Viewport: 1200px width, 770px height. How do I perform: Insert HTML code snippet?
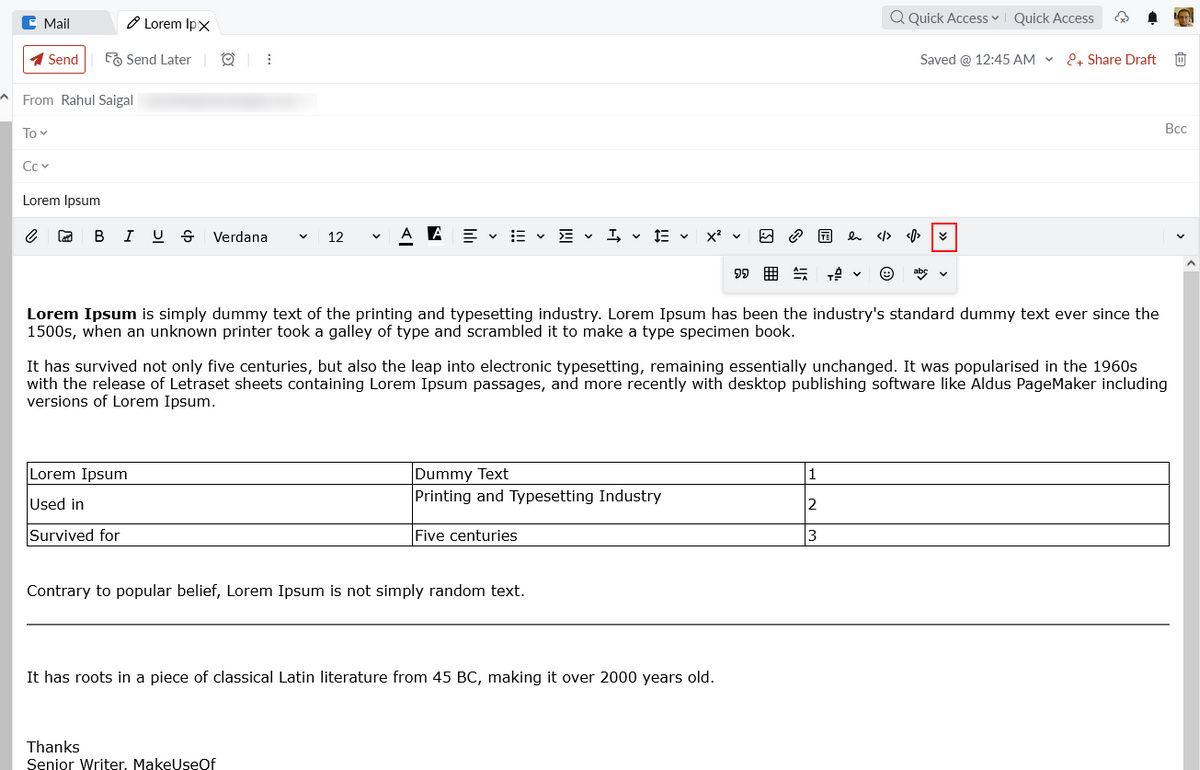pos(884,236)
